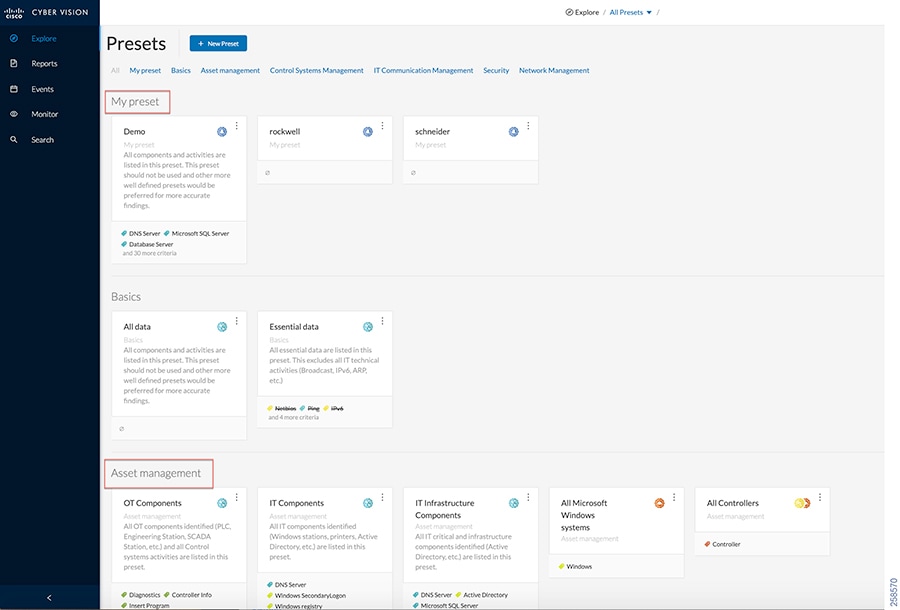
Task: Click the All Controllers yellow-orange icon
Action: (802, 503)
